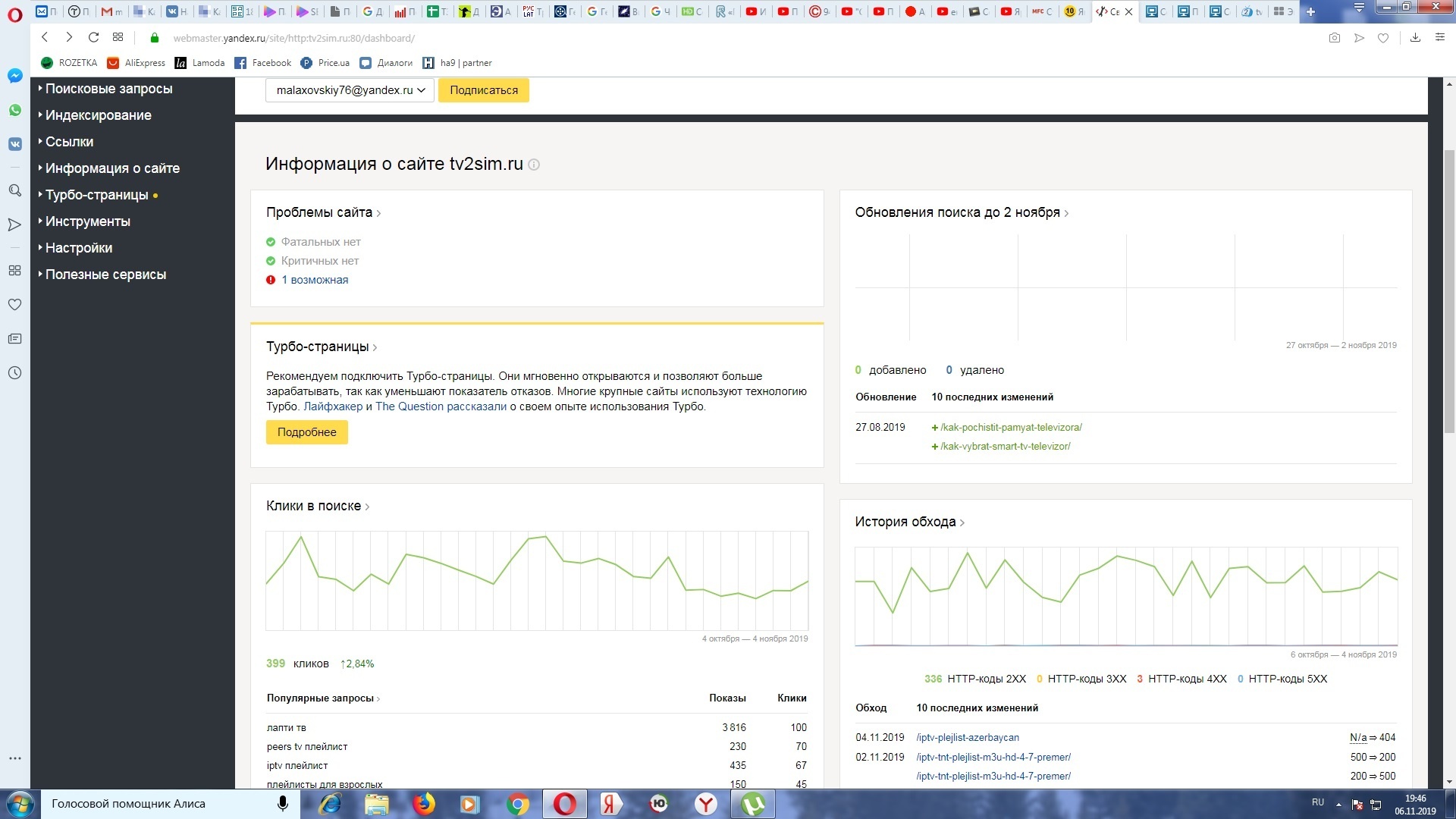This screenshot has height=819, width=1456.
Task: Click the info icon beside tv2sim.ru heading
Action: (x=534, y=165)
